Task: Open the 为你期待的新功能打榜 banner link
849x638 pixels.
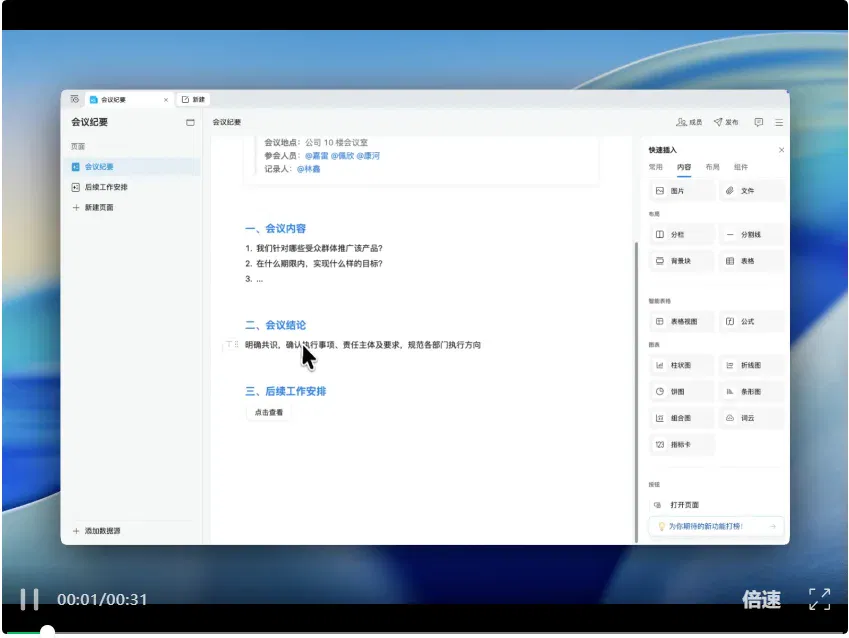Action: coord(716,526)
